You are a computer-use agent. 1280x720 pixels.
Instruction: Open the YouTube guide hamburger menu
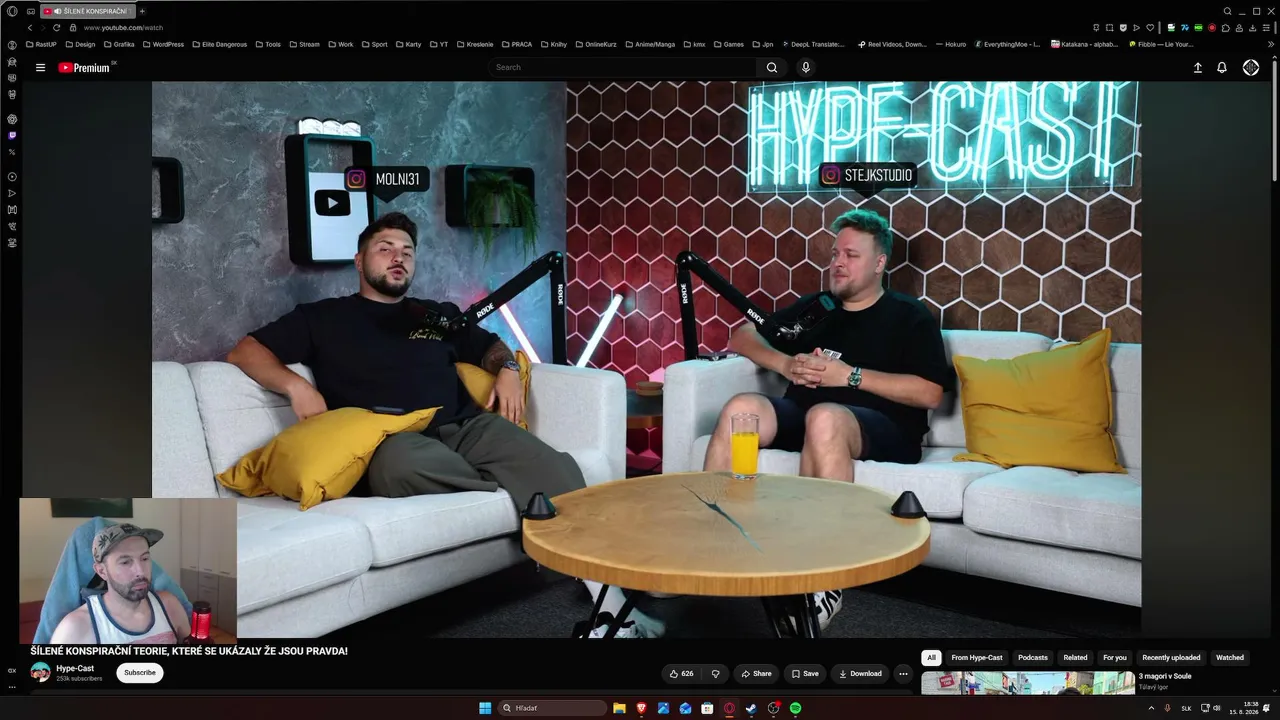coord(40,68)
